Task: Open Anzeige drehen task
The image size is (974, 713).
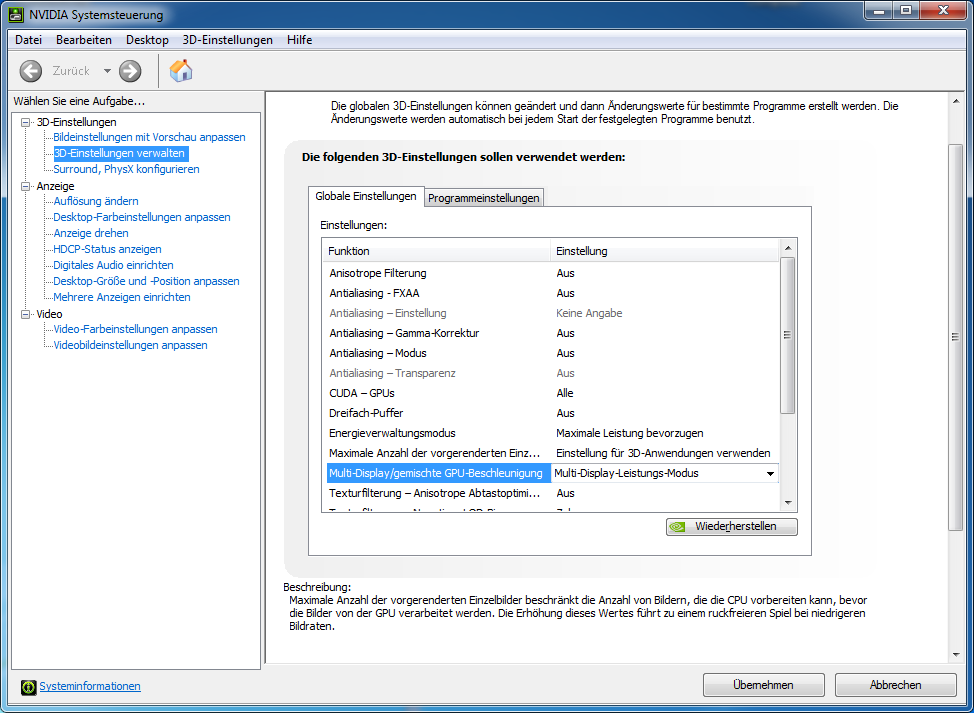Action: [x=91, y=234]
